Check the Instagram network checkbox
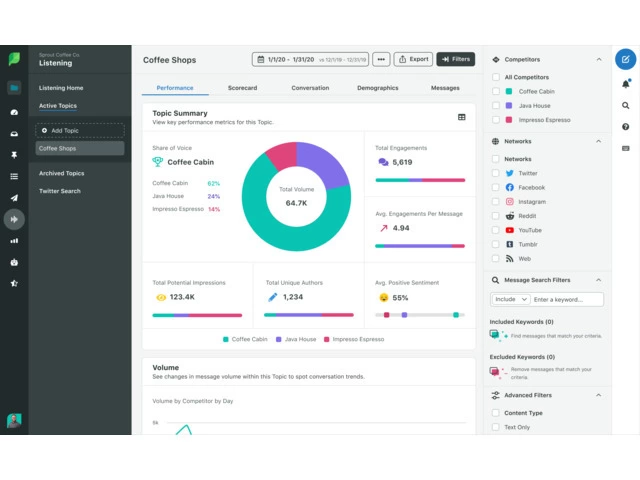The image size is (640, 480). pos(496,202)
